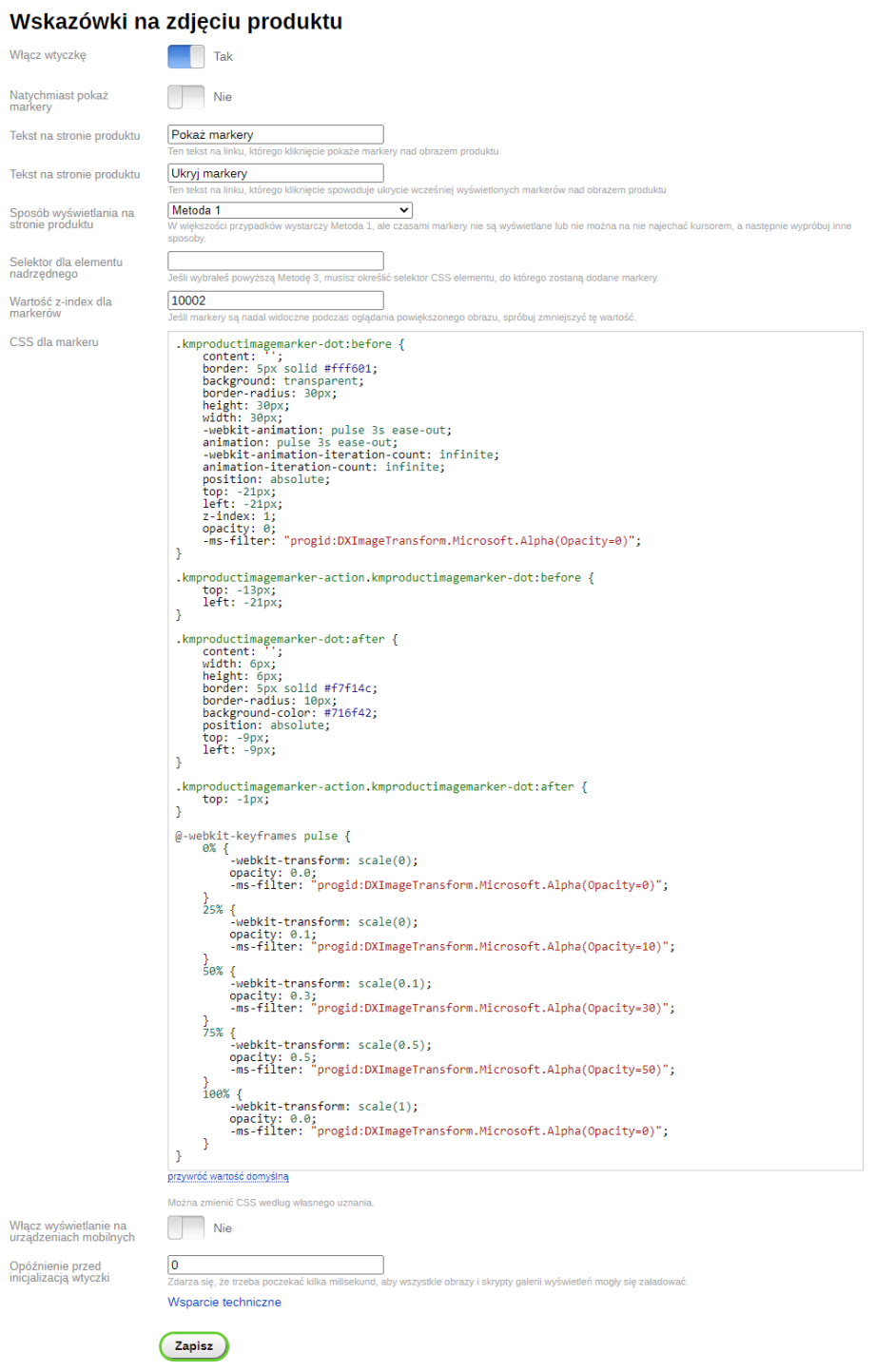Screen dimensions: 875x1372
Task: Turn on display on mobile devices toggle
Action: [185, 1227]
